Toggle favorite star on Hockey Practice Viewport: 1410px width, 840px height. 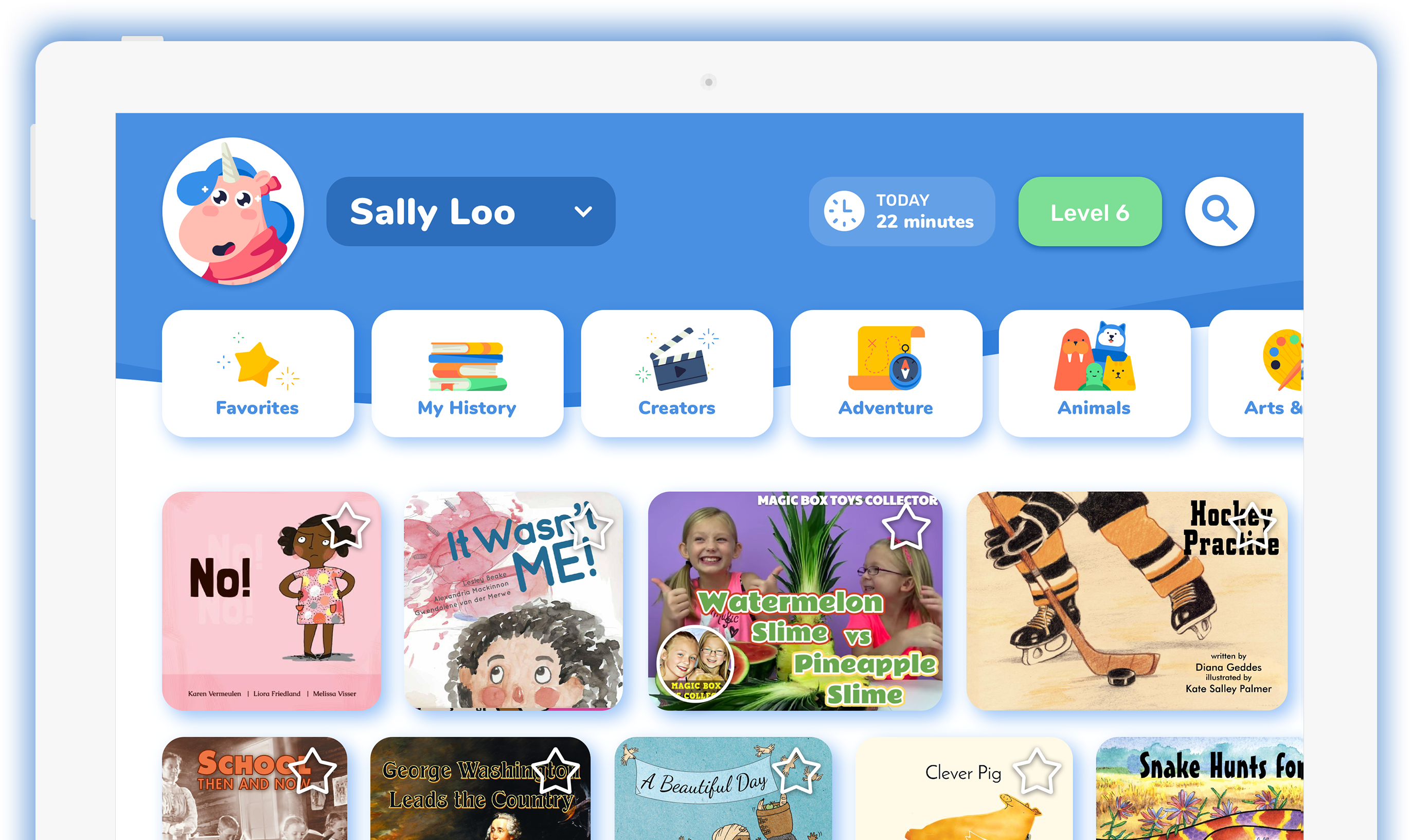pos(1252,526)
